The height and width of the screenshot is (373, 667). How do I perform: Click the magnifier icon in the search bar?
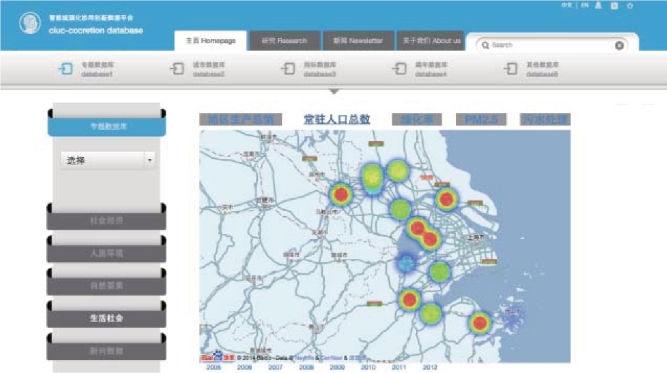[x=485, y=45]
